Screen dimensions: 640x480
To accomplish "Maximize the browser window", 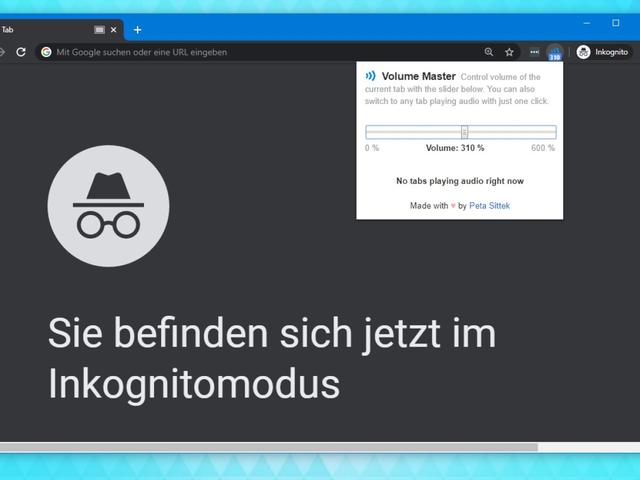I will (616, 23).
